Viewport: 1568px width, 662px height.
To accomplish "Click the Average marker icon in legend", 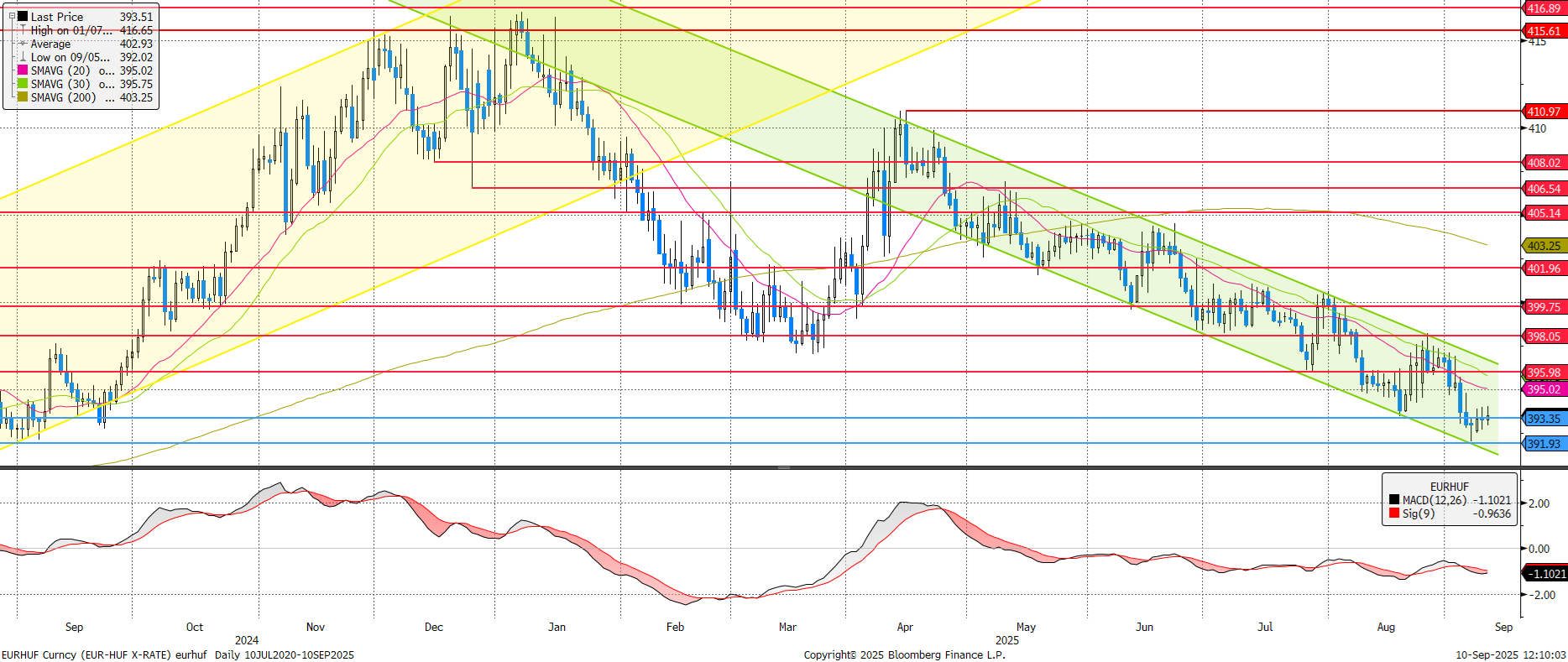I will (x=23, y=44).
